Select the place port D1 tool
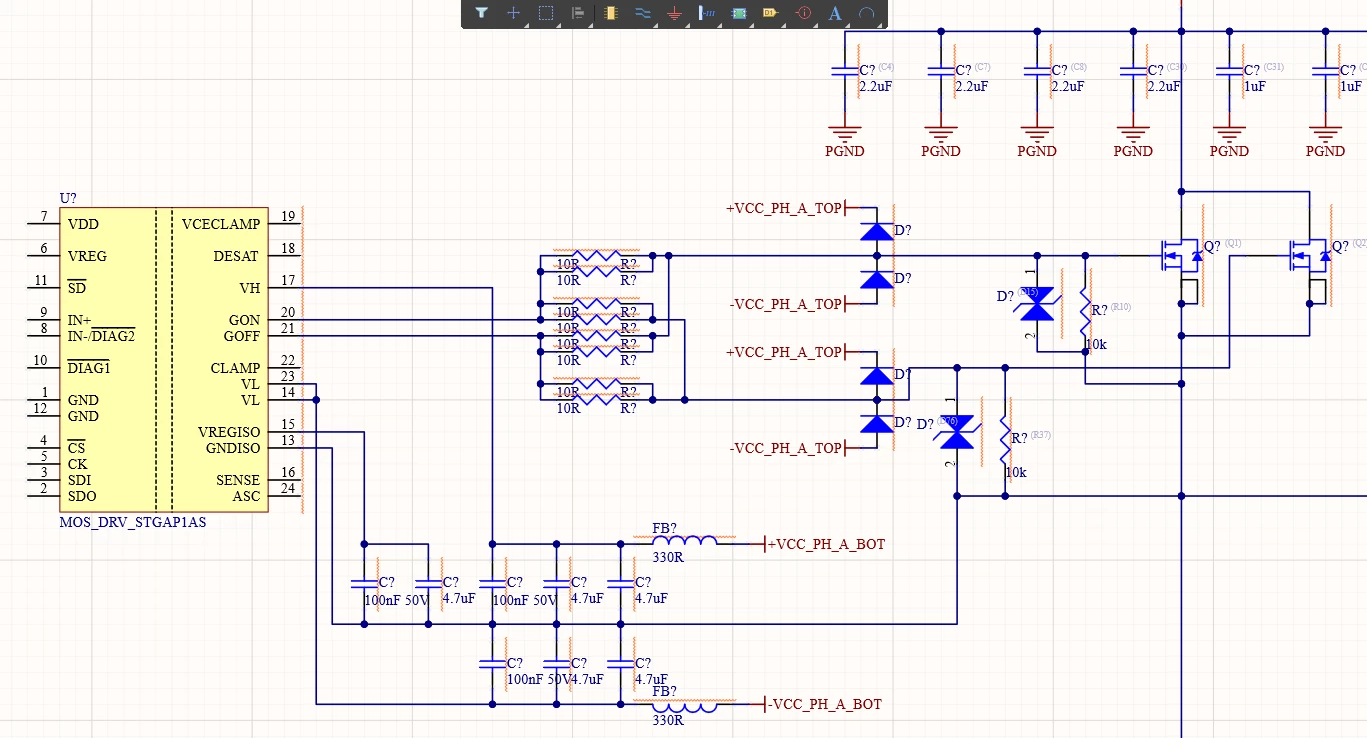Image resolution: width=1367 pixels, height=738 pixels. point(770,13)
